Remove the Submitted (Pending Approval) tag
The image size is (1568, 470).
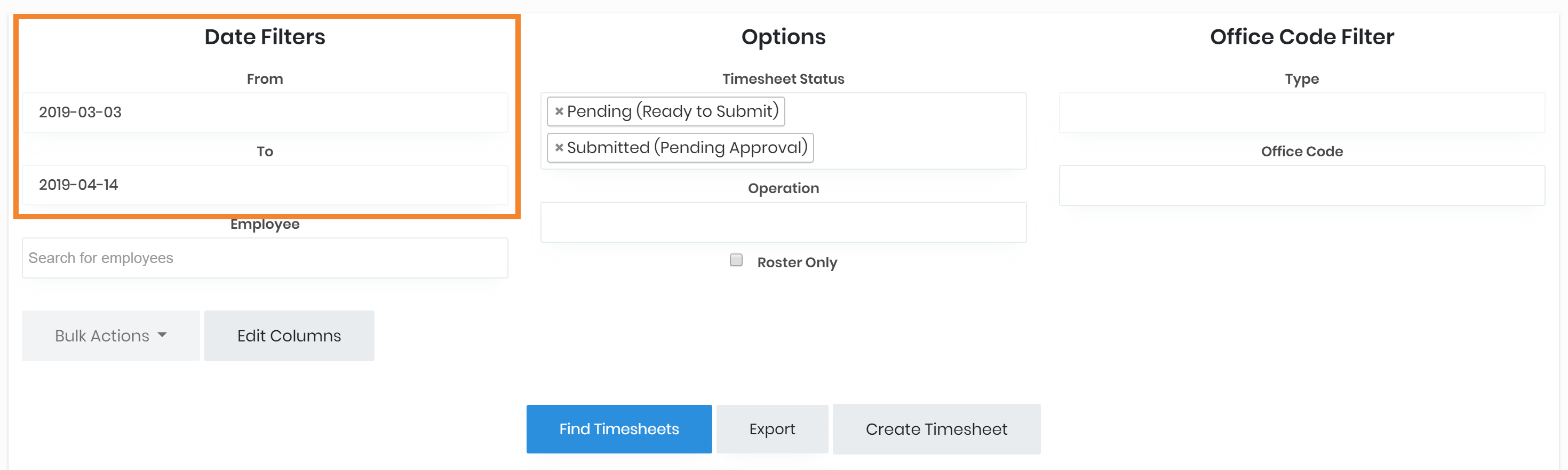pyautogui.click(x=559, y=148)
